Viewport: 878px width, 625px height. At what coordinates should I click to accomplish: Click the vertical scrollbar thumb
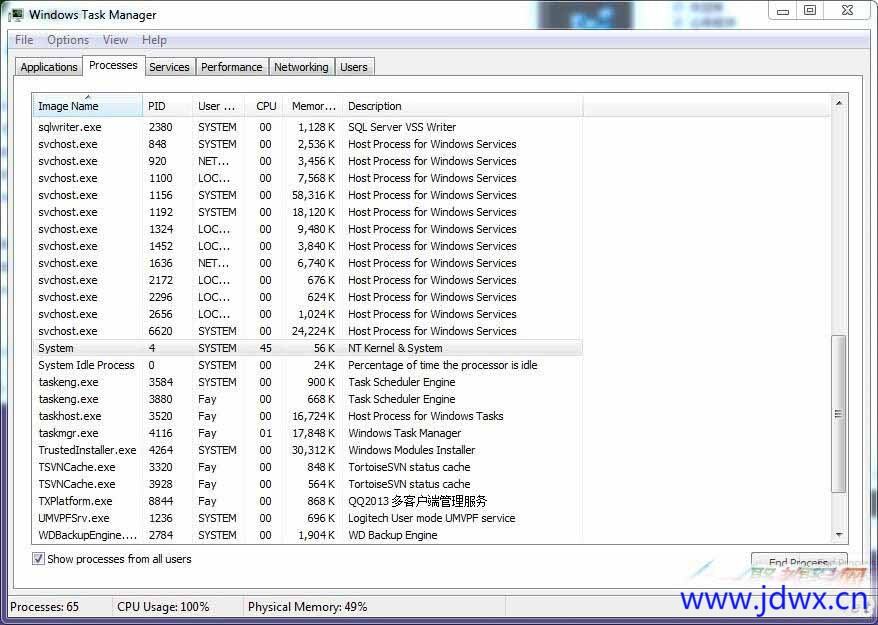coord(838,413)
